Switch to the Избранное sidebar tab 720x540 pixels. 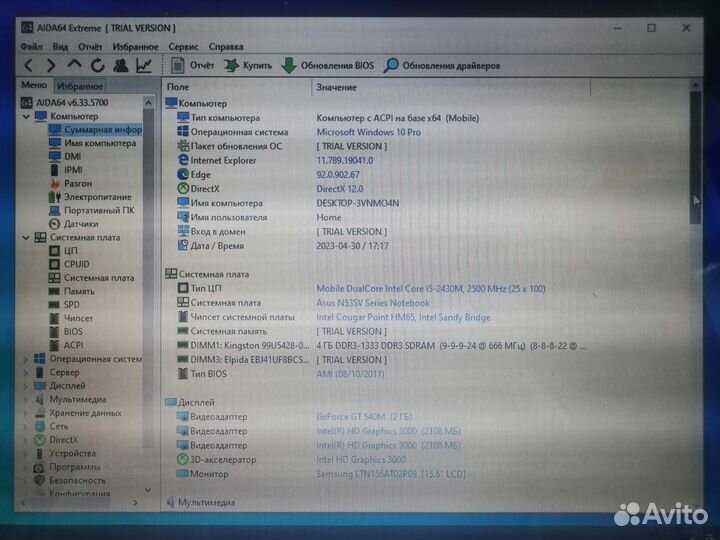(x=80, y=86)
